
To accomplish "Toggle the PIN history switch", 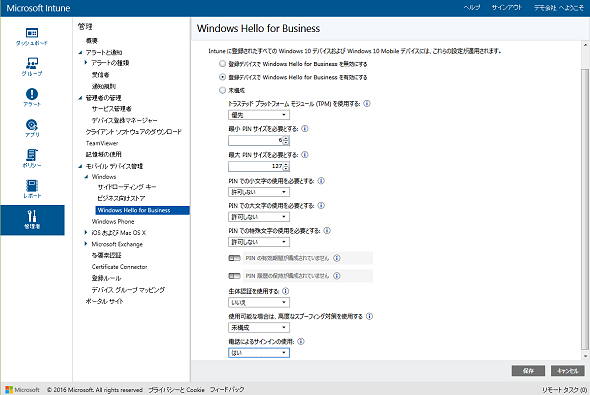I will point(234,276).
